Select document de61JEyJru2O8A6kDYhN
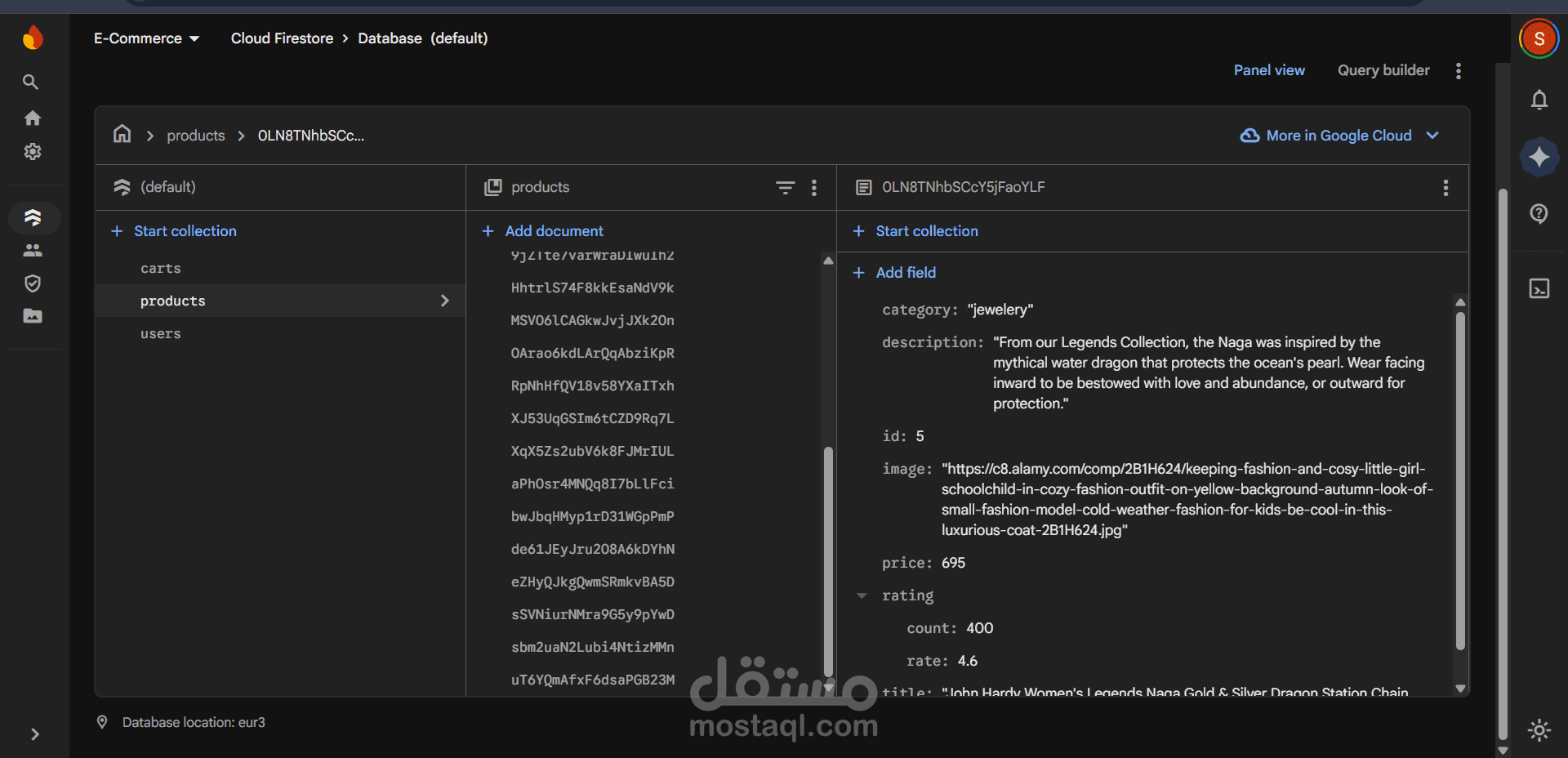The image size is (1568, 758). pos(593,549)
